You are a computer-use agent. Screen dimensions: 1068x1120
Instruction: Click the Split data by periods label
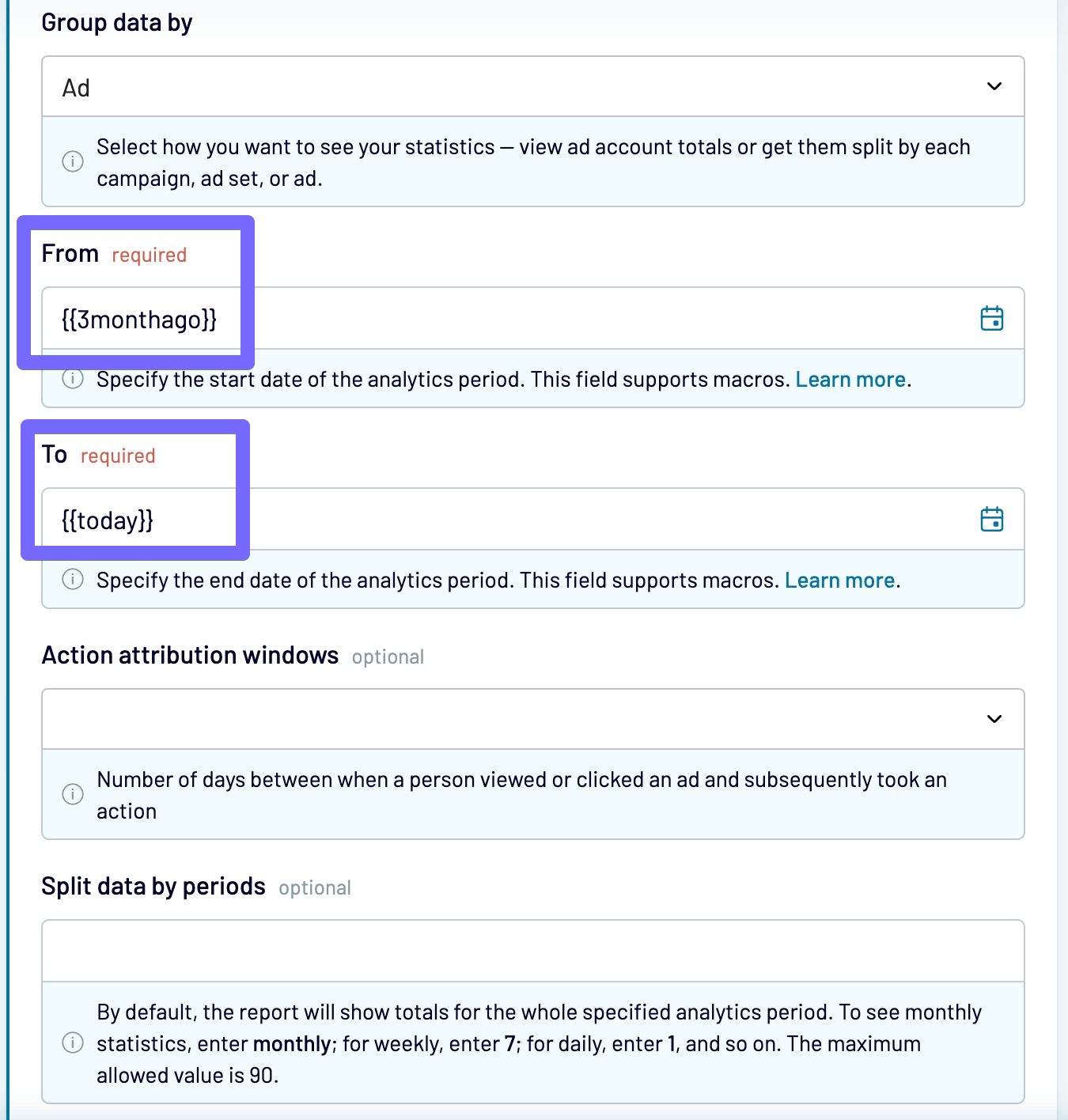pyautogui.click(x=153, y=887)
